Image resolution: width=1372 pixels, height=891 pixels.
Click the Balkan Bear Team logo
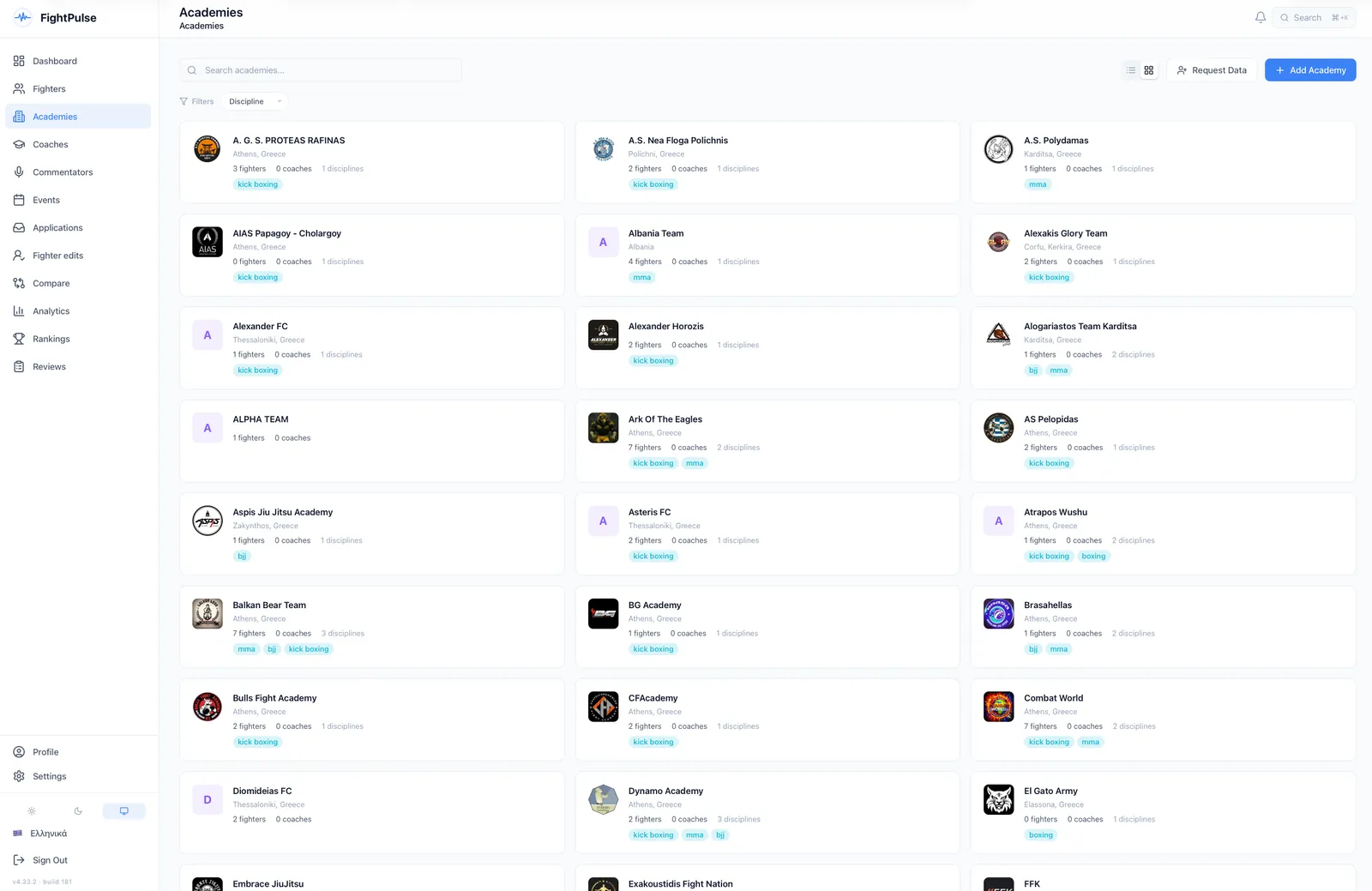208,614
